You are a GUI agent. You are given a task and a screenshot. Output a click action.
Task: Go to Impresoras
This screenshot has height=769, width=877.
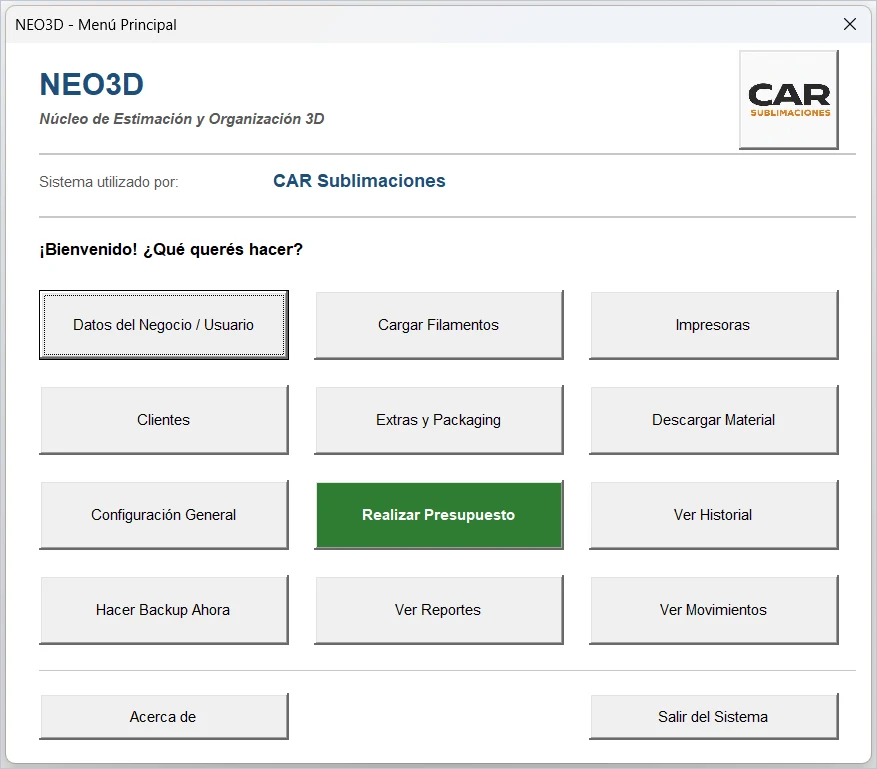(714, 325)
